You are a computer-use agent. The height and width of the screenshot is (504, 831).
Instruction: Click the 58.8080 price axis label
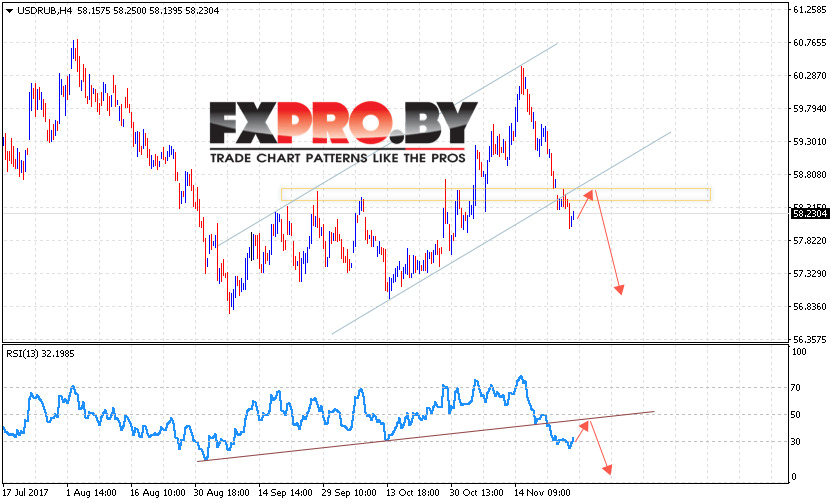(x=809, y=174)
